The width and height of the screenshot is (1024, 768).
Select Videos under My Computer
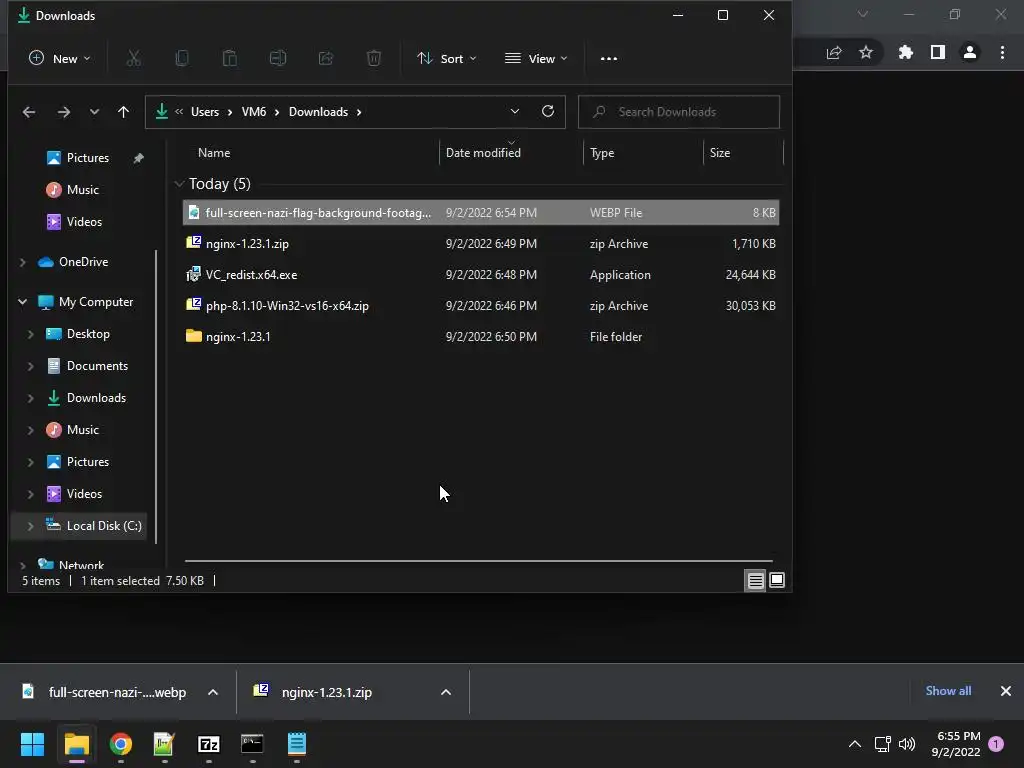[84, 494]
